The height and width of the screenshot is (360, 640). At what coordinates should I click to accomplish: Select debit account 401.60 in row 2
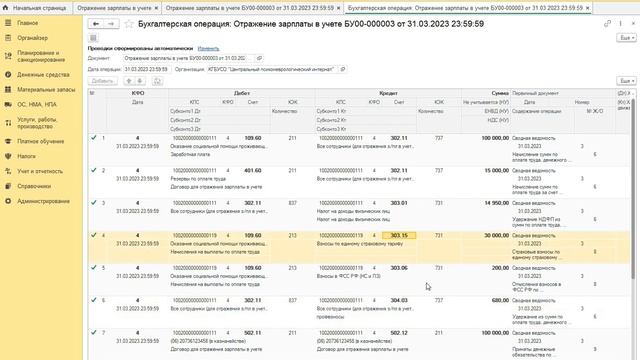tap(253, 171)
